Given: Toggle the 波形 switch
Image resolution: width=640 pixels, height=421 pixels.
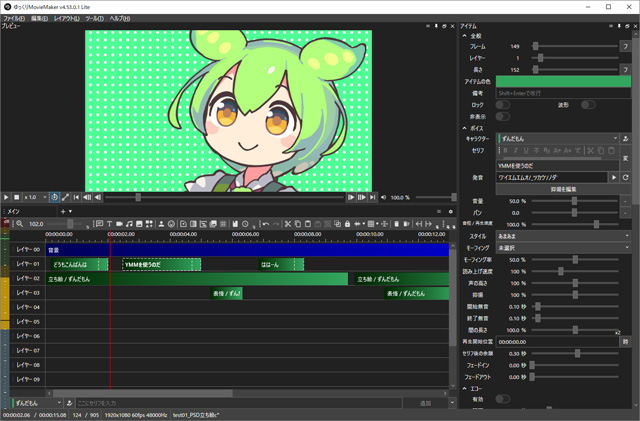Looking at the screenshot, I should 588,105.
